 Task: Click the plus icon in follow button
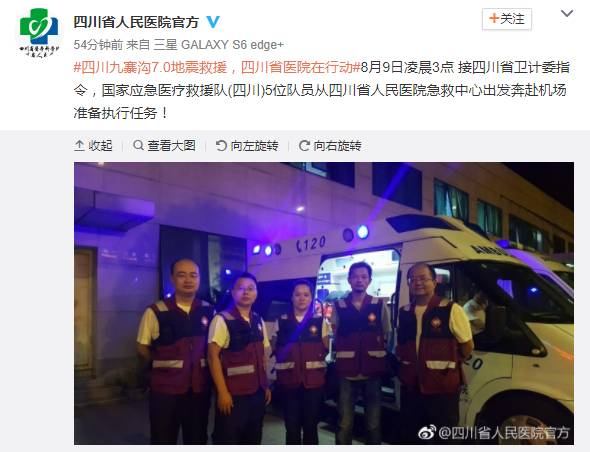(494, 18)
